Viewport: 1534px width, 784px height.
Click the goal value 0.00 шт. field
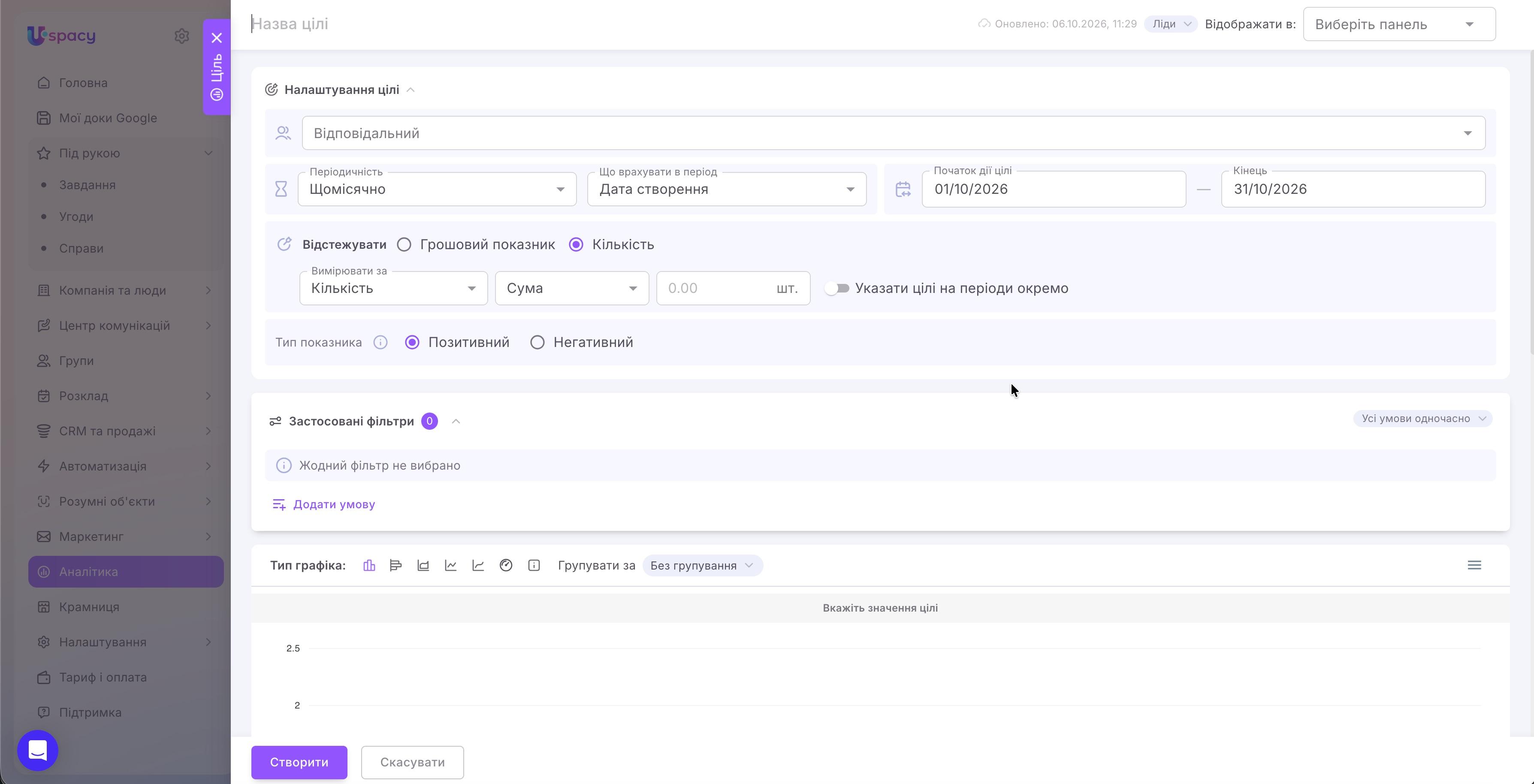(733, 289)
